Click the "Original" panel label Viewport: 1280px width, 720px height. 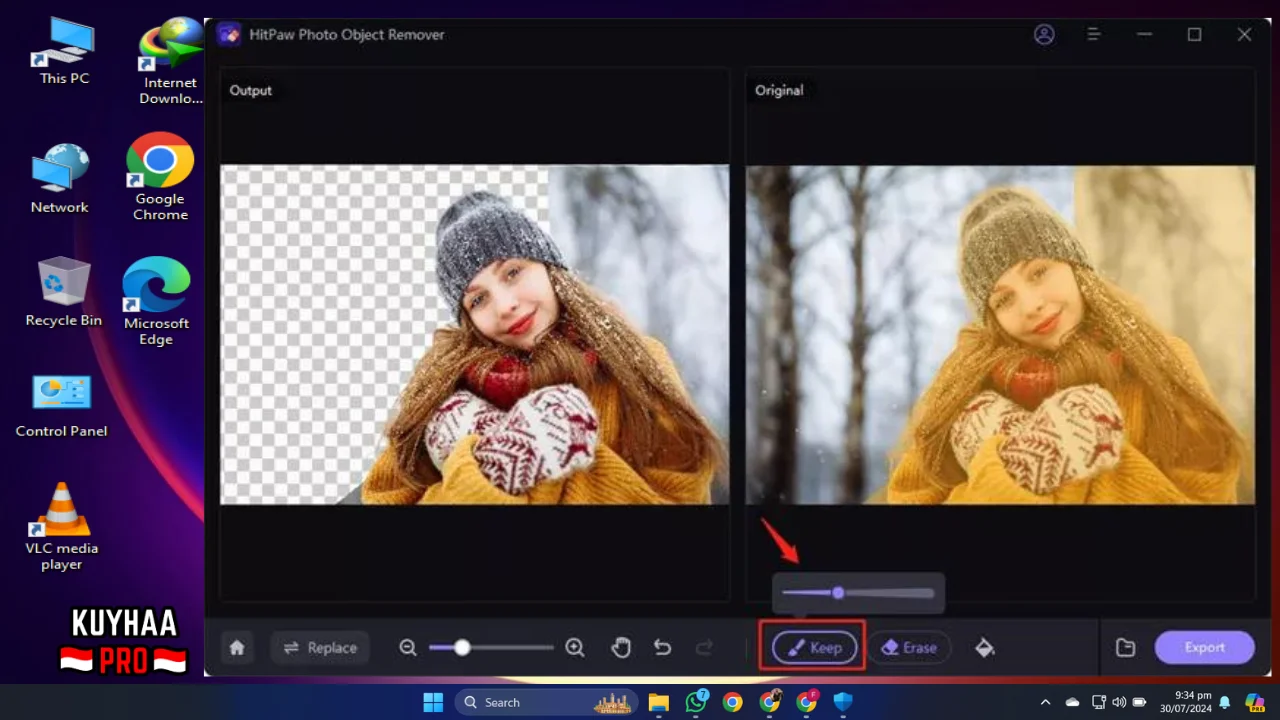pyautogui.click(x=779, y=90)
